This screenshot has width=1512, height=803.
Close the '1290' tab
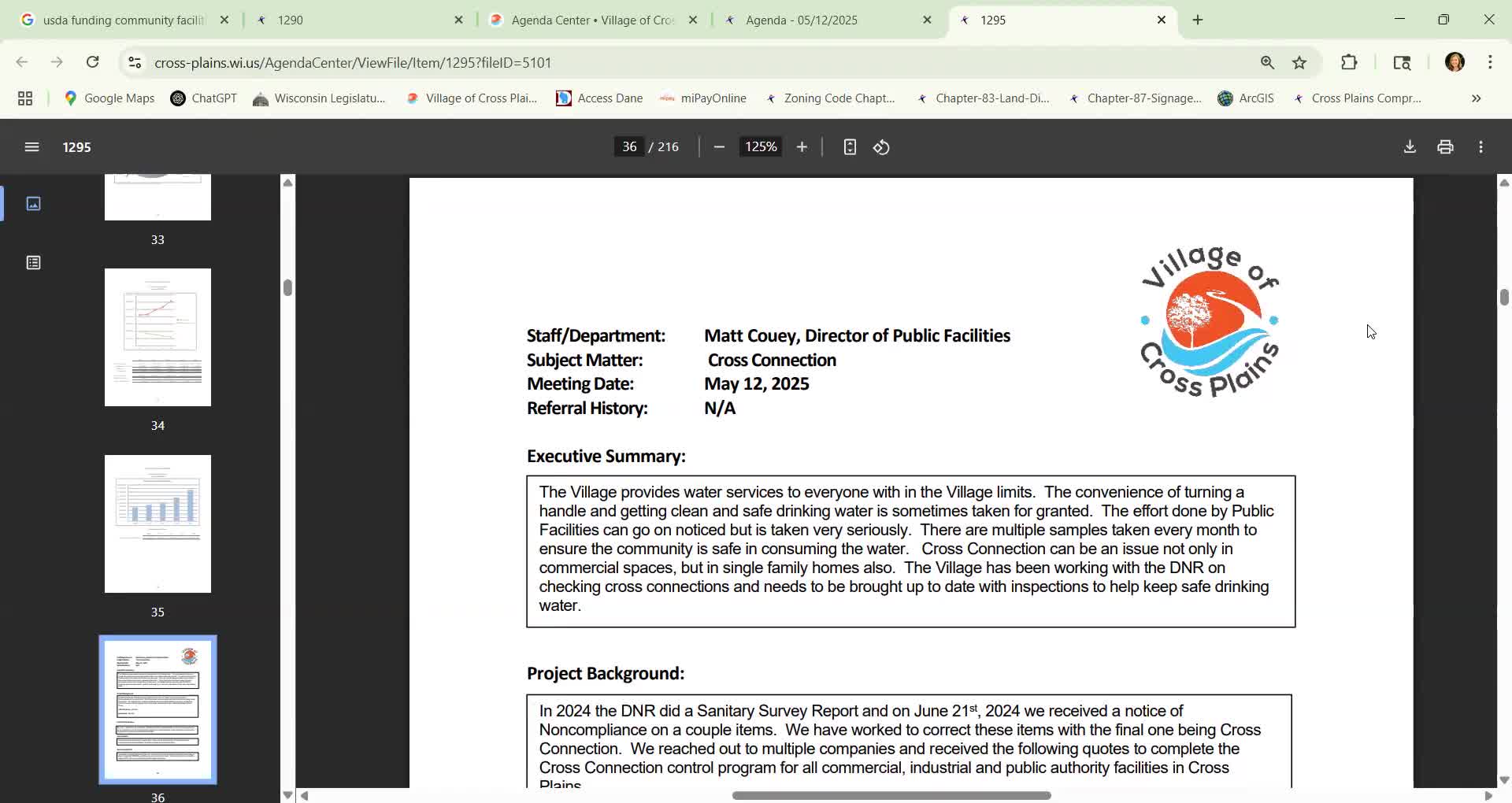(x=459, y=20)
